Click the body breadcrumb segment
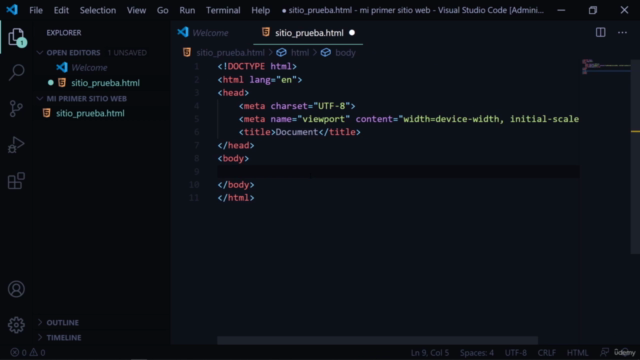The image size is (640, 360). [x=345, y=53]
